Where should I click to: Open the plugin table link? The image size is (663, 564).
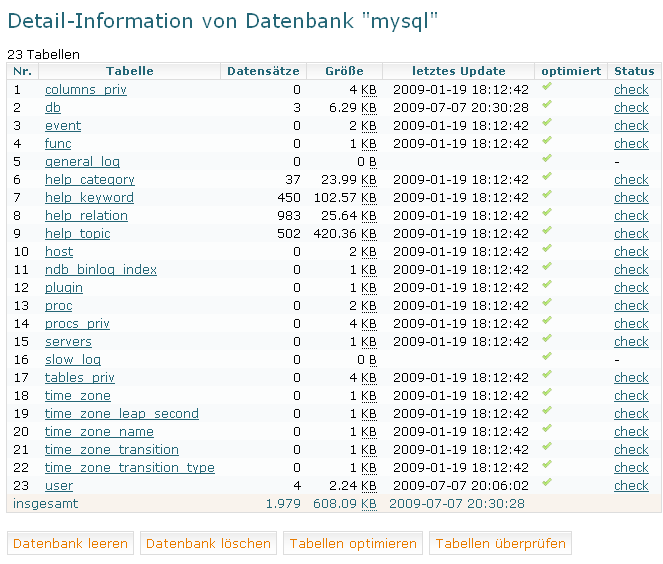tap(64, 287)
